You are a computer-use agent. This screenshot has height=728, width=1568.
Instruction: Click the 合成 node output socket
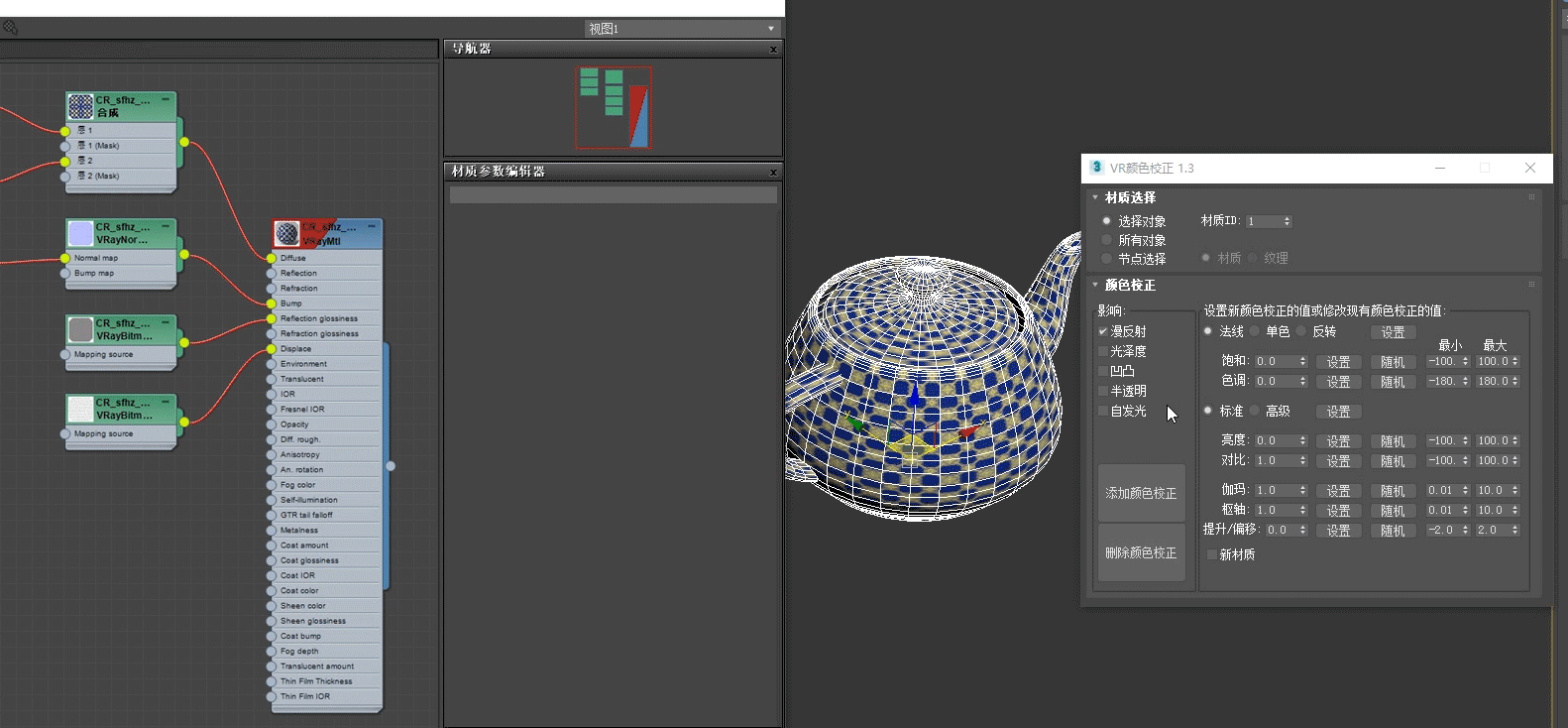(x=184, y=143)
